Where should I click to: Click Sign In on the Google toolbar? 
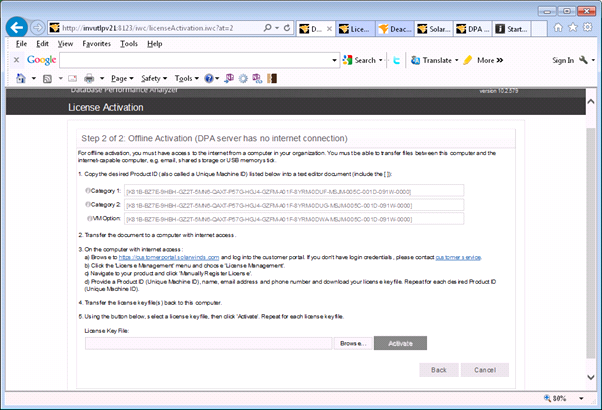pyautogui.click(x=563, y=60)
